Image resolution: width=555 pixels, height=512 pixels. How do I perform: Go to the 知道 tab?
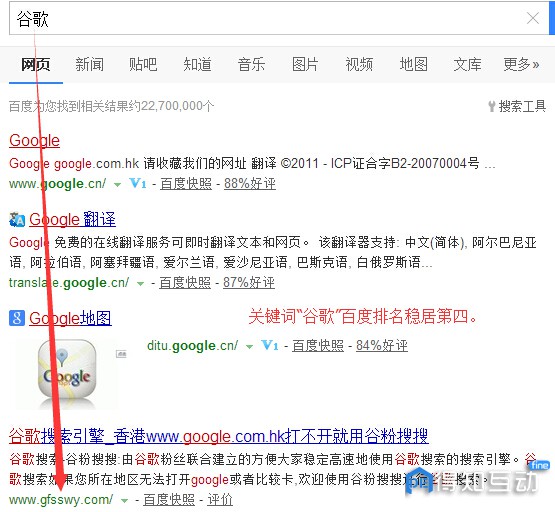tap(198, 65)
